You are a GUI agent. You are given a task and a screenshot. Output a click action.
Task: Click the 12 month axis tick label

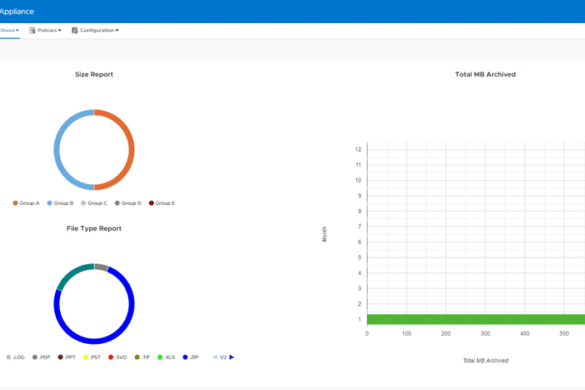pyautogui.click(x=358, y=149)
